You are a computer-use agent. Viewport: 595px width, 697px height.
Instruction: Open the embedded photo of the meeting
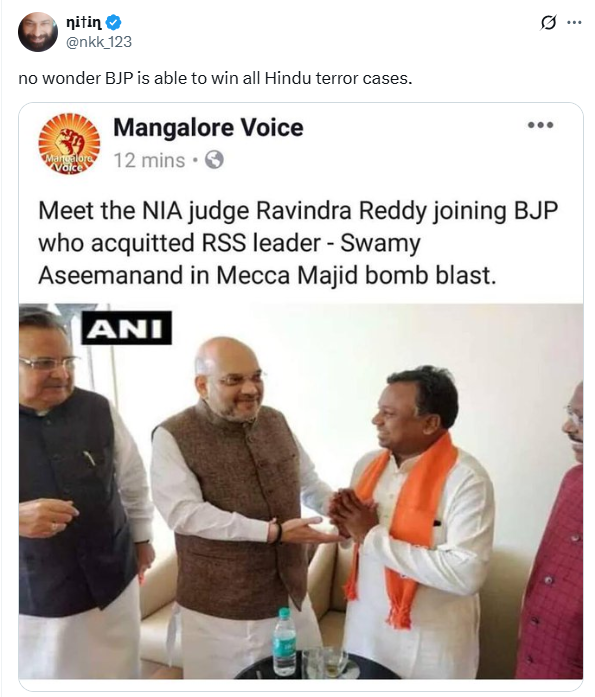(x=301, y=491)
